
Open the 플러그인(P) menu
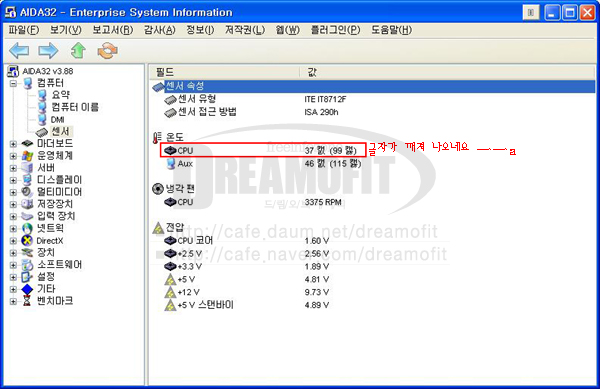click(335, 30)
